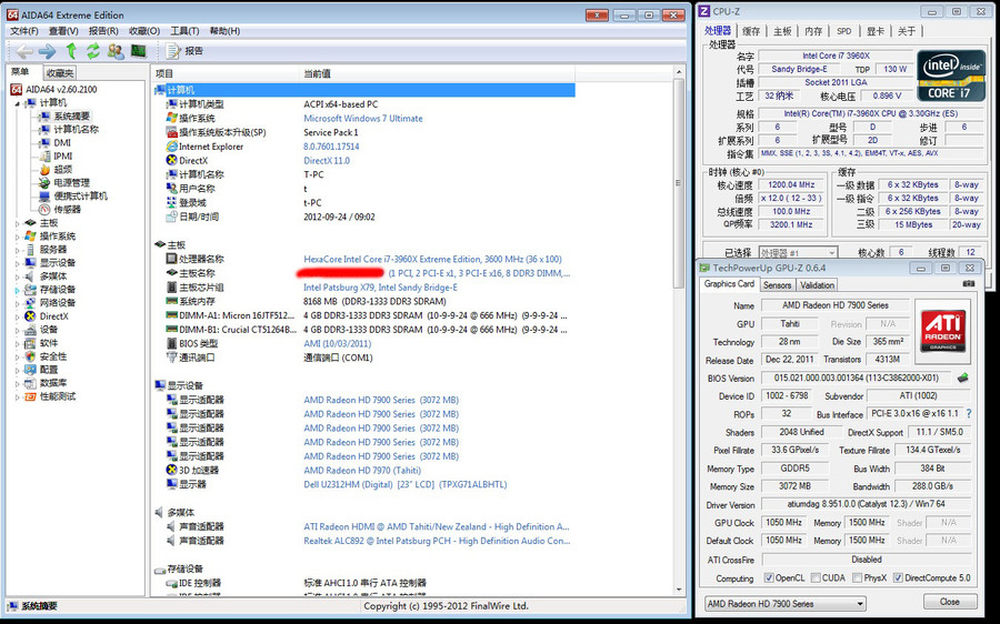The height and width of the screenshot is (624, 1000).
Task: Toggle the OpenCL checkbox in GPU-Z
Action: (x=769, y=578)
